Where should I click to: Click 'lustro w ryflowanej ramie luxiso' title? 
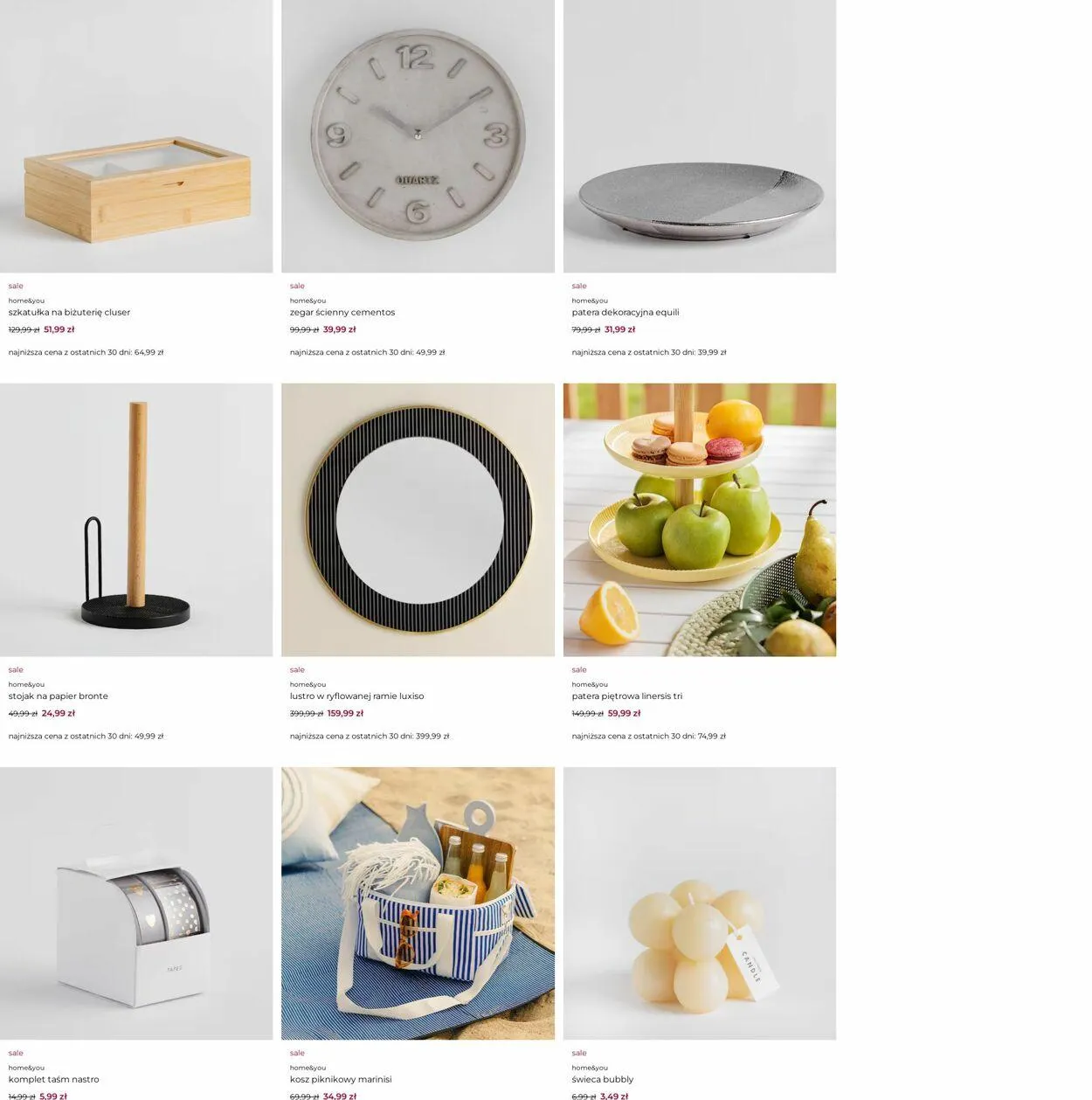click(x=356, y=696)
